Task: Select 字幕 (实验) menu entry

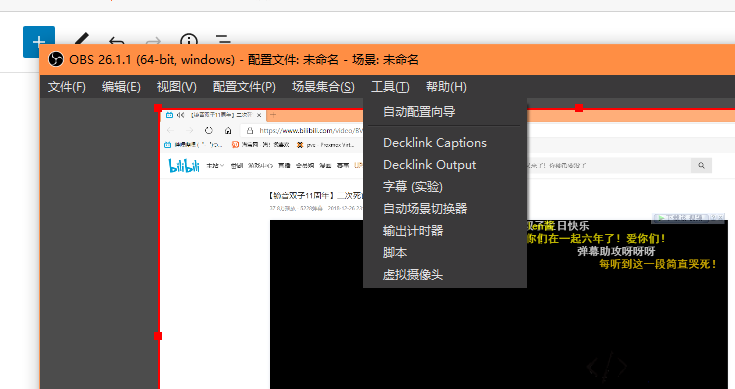Action: point(445,187)
